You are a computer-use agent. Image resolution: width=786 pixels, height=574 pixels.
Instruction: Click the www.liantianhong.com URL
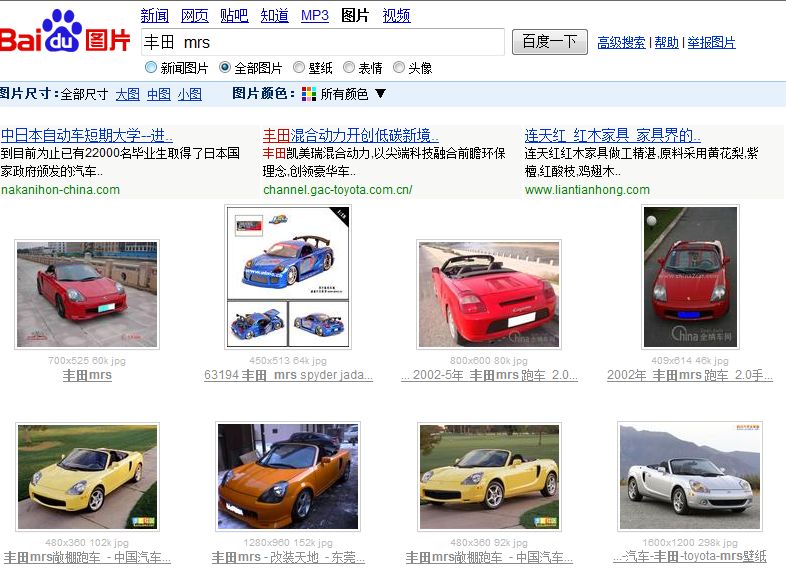pos(587,190)
